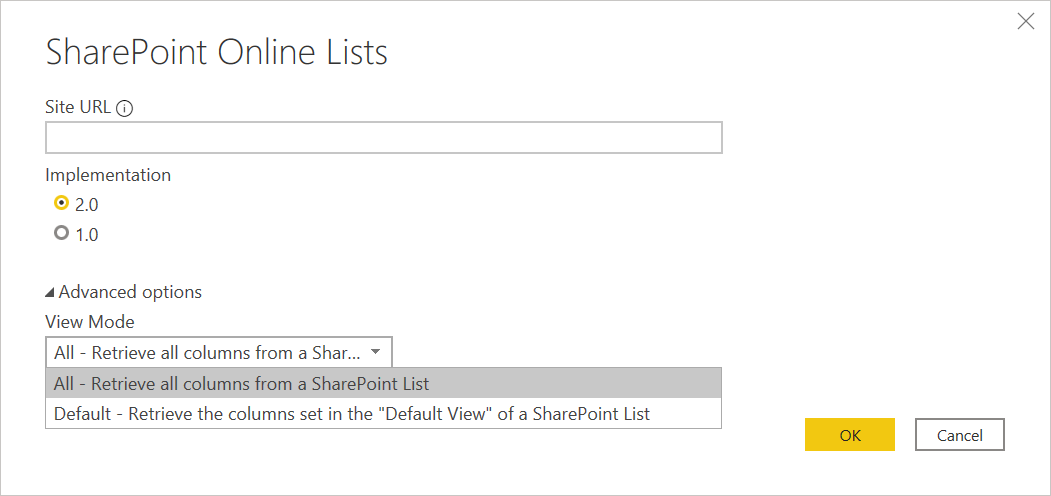Click the "View Mode" label
The width and height of the screenshot is (1051, 496).
tap(90, 322)
